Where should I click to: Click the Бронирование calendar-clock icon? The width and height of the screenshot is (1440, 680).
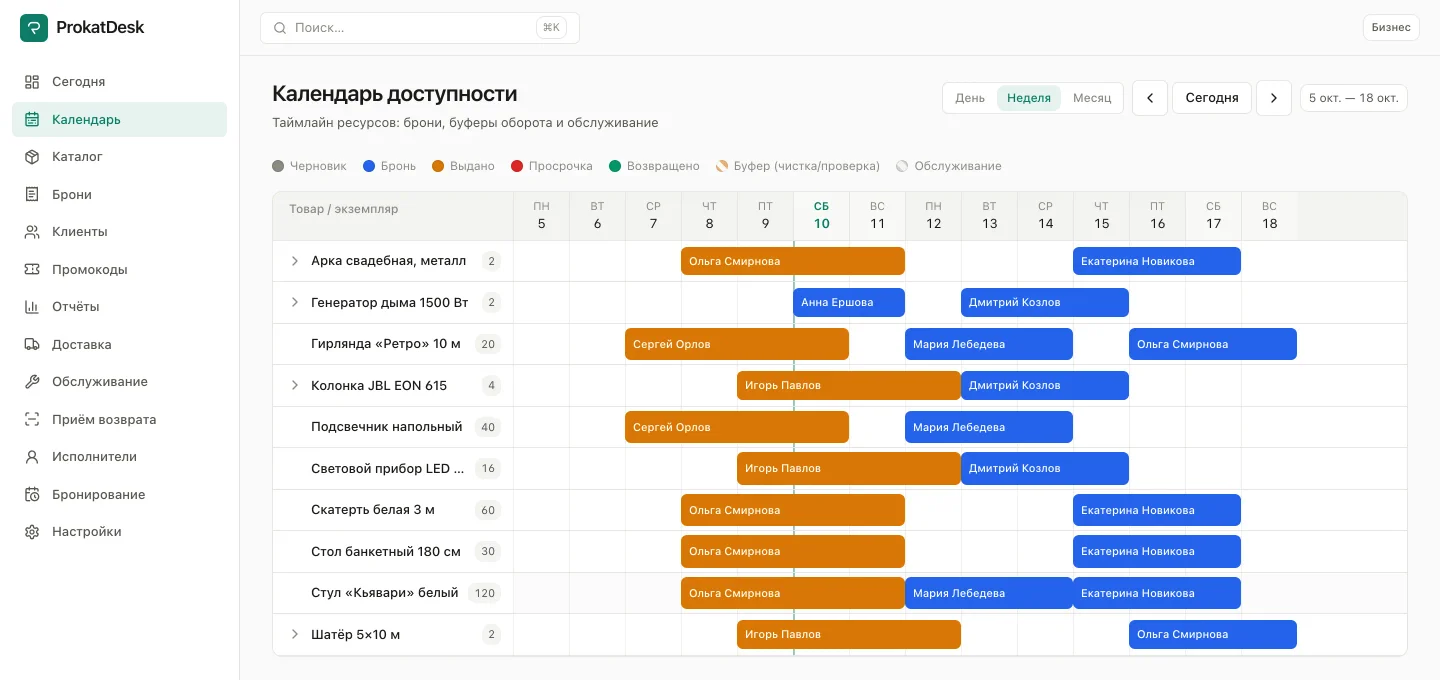pos(32,495)
